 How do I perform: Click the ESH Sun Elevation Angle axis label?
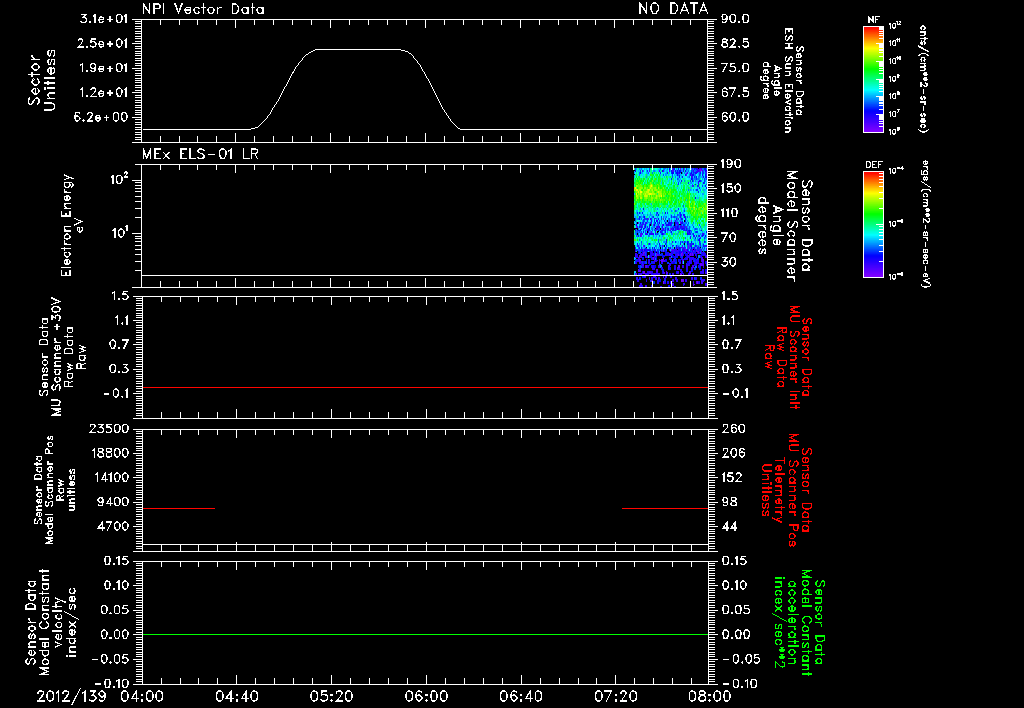click(x=783, y=80)
